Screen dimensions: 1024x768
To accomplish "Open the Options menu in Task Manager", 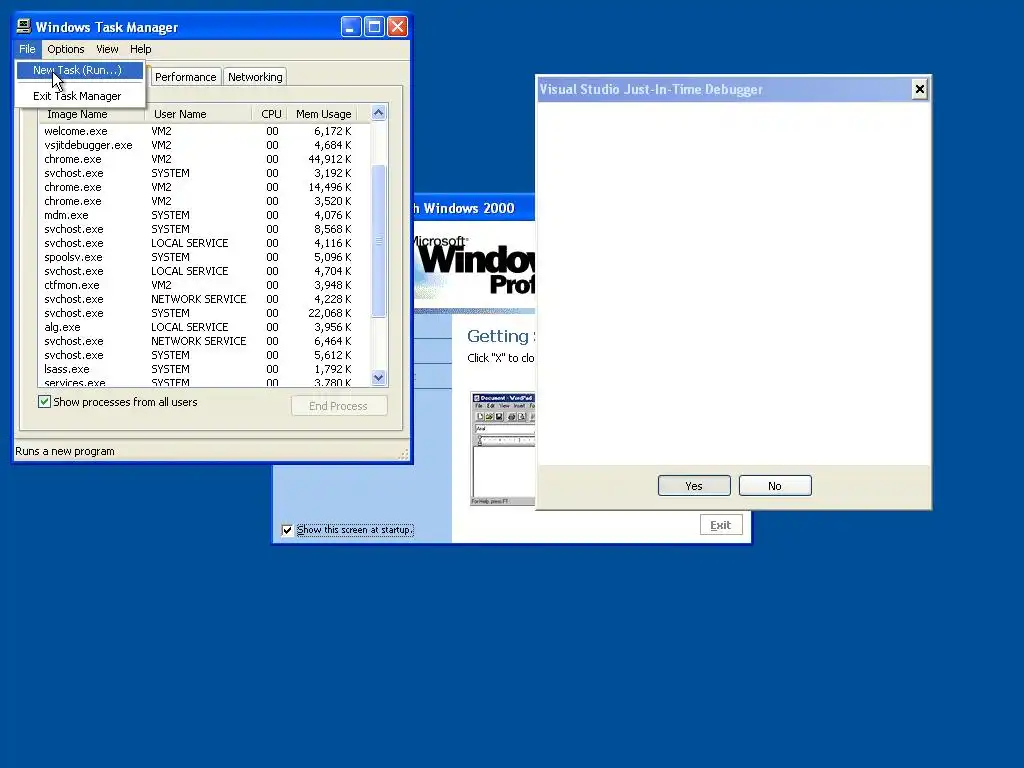I will [65, 49].
